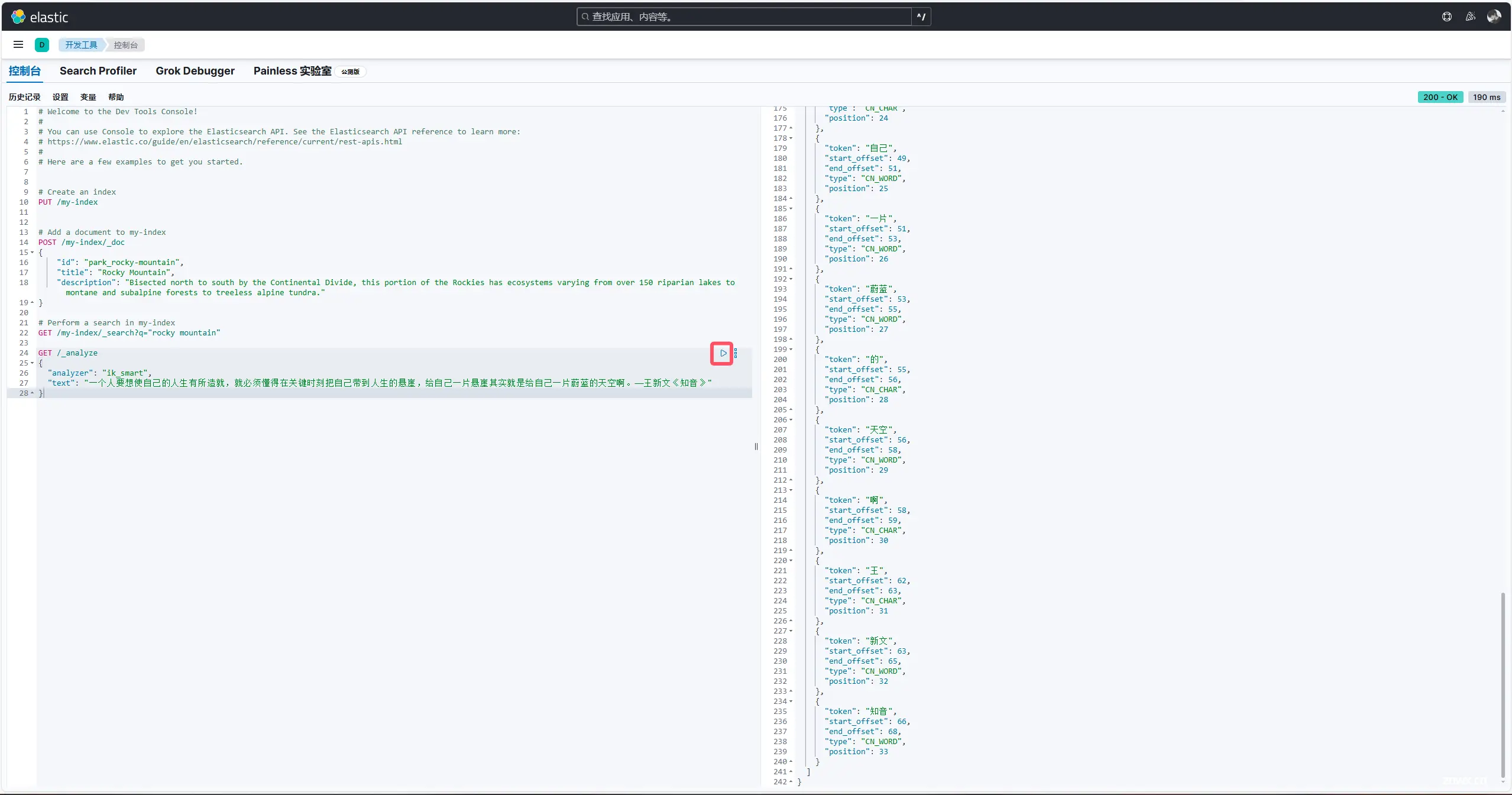This screenshot has width=1512, height=795.
Task: Click the notifications bell icon
Action: coord(1470,16)
